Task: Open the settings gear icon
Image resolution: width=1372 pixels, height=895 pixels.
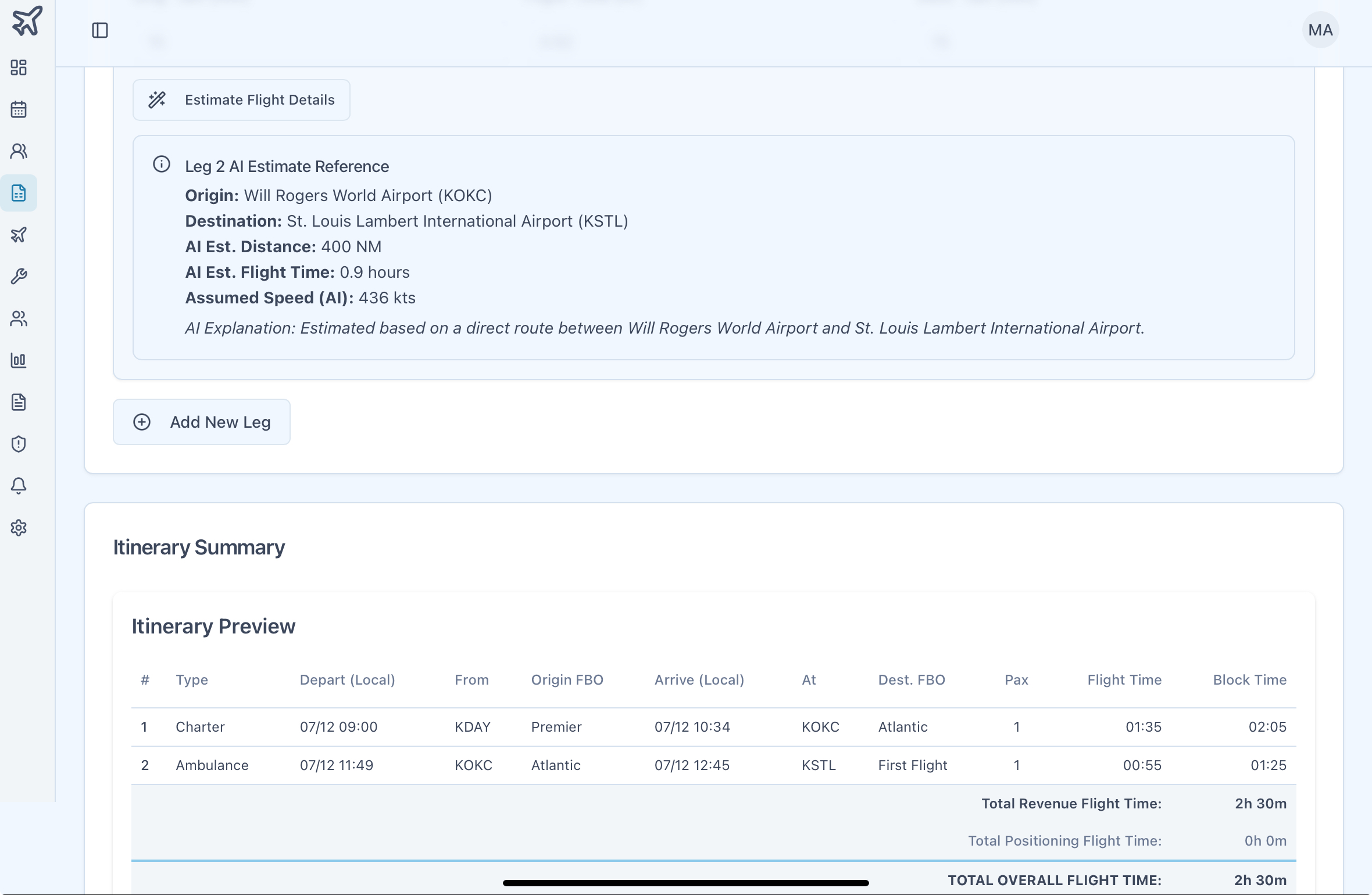Action: [19, 528]
